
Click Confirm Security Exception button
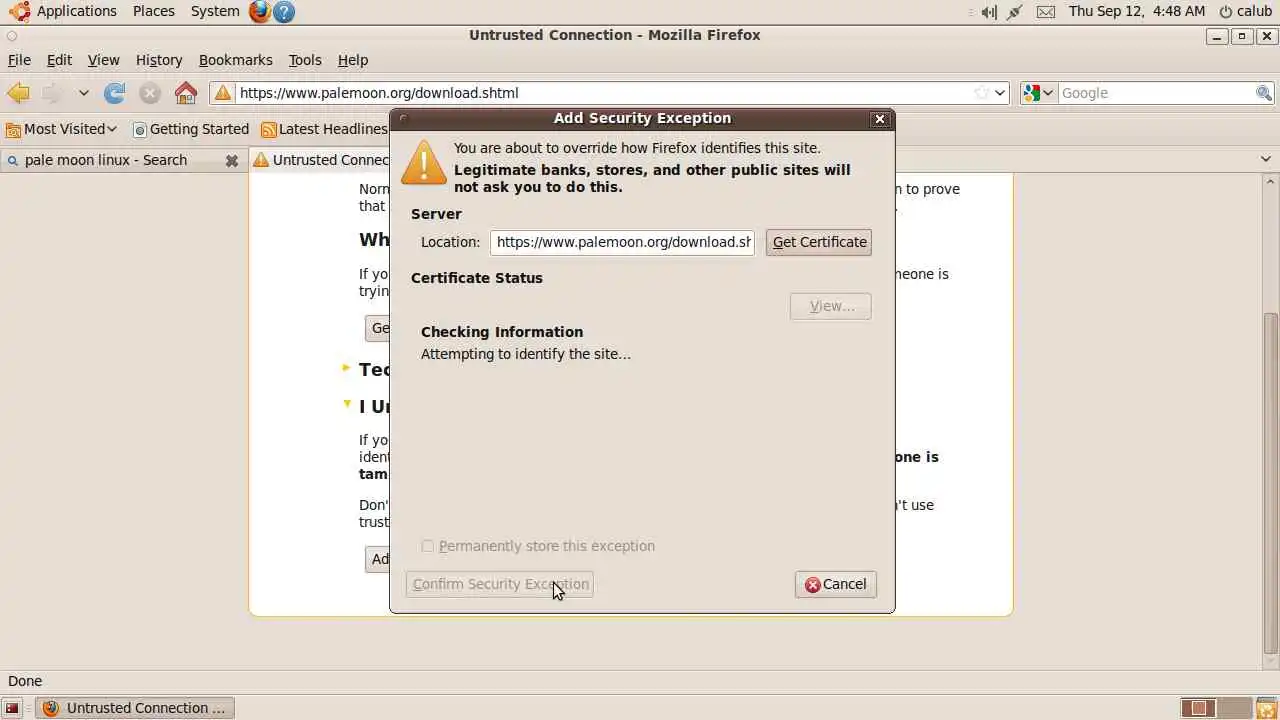500,584
